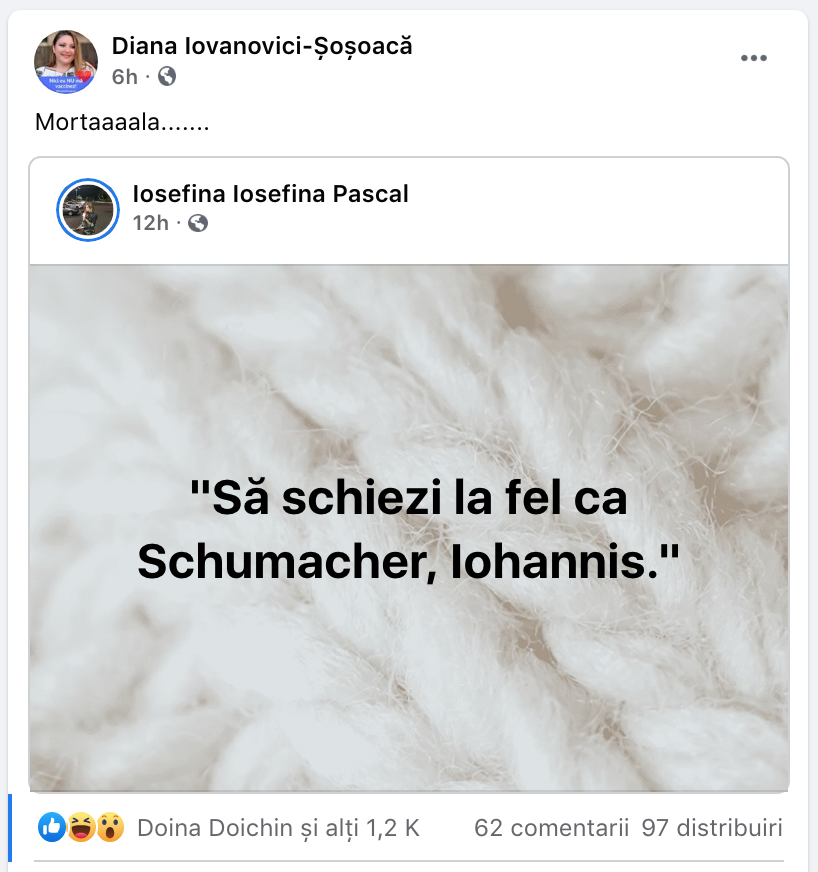The width and height of the screenshot is (818, 872).
Task: Click the 12h shared post timestamp
Action: pos(151,223)
